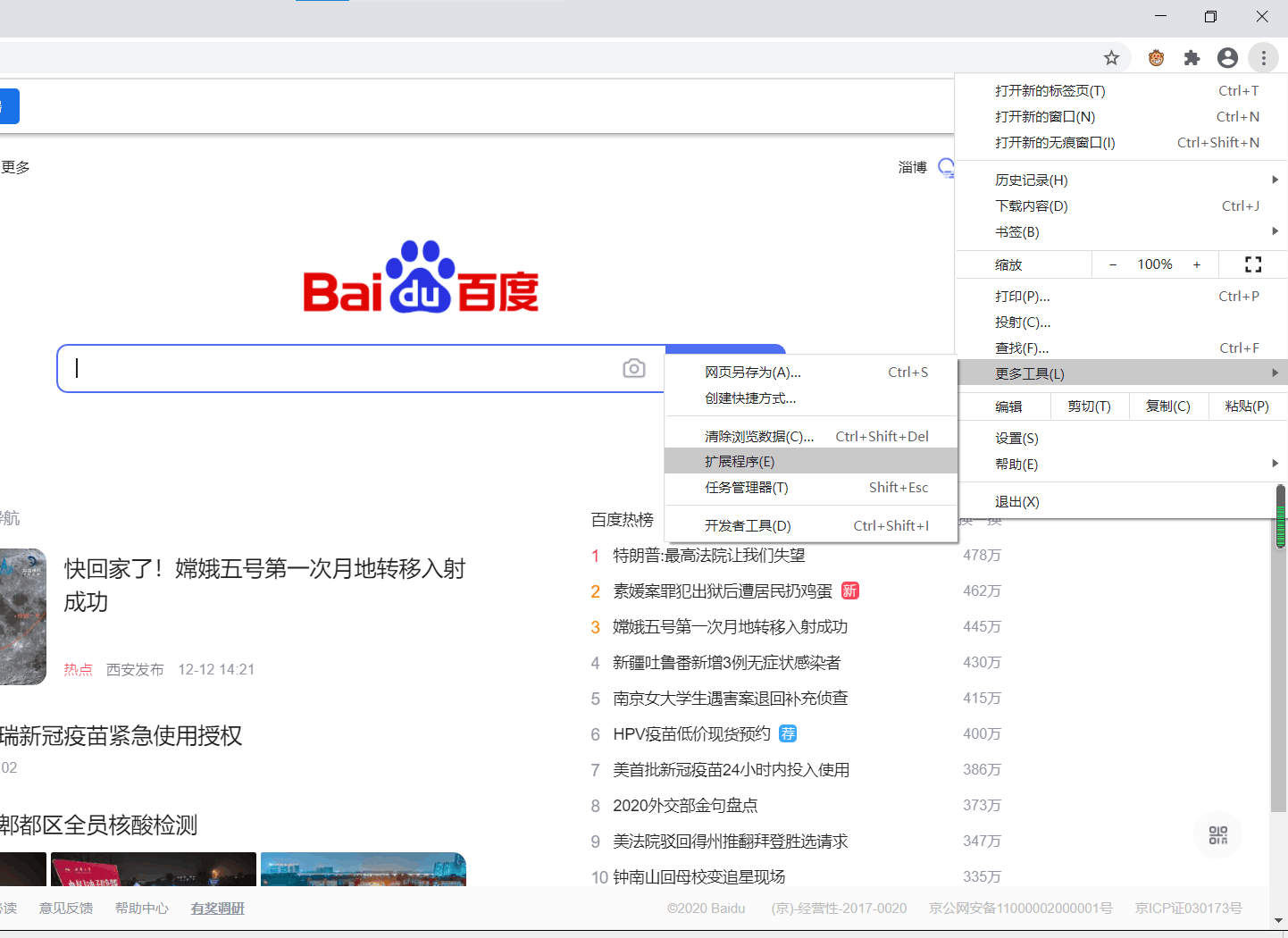Expand the 书签(B) submenu
The image size is (1288, 938).
[x=1121, y=231]
